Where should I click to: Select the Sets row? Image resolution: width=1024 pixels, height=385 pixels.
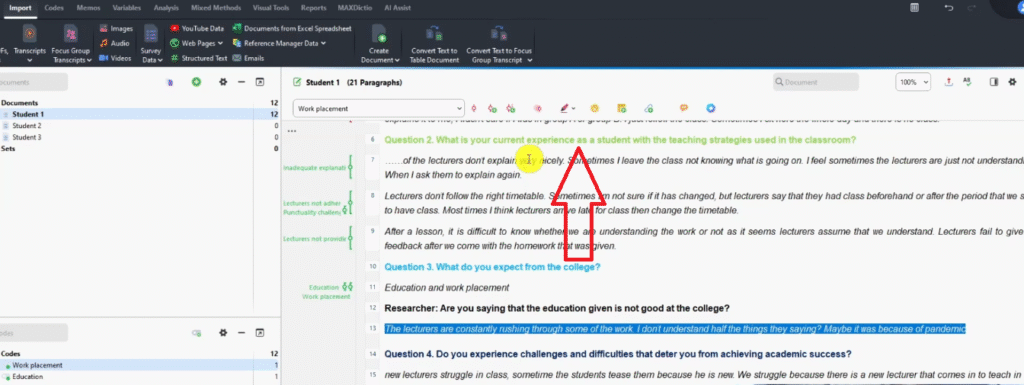point(140,149)
